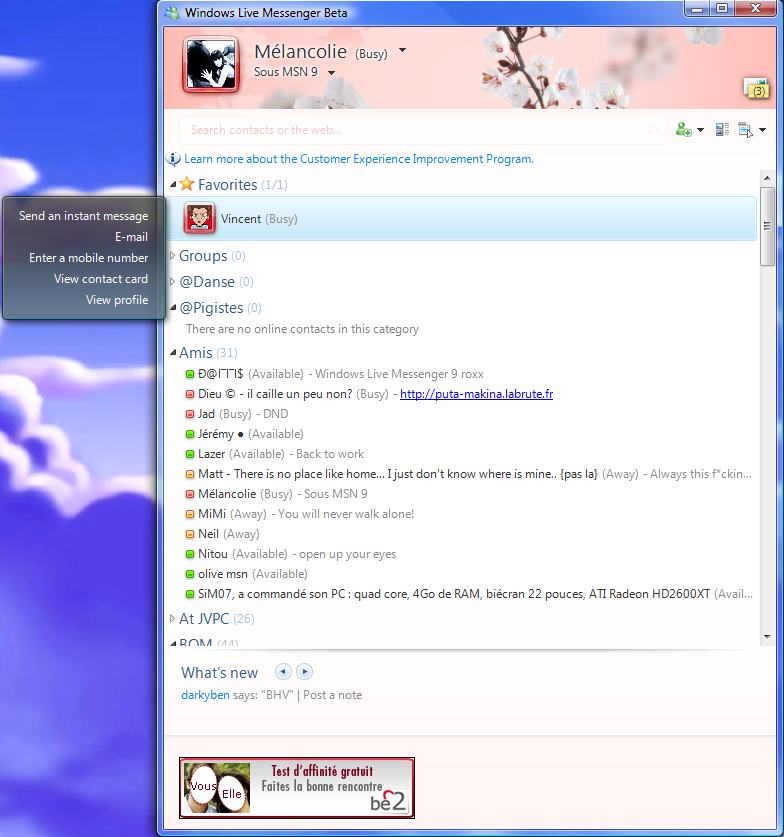Viewport: 784px width, 837px height.
Task: Click the Favorites star icon
Action: pyautogui.click(x=187, y=184)
